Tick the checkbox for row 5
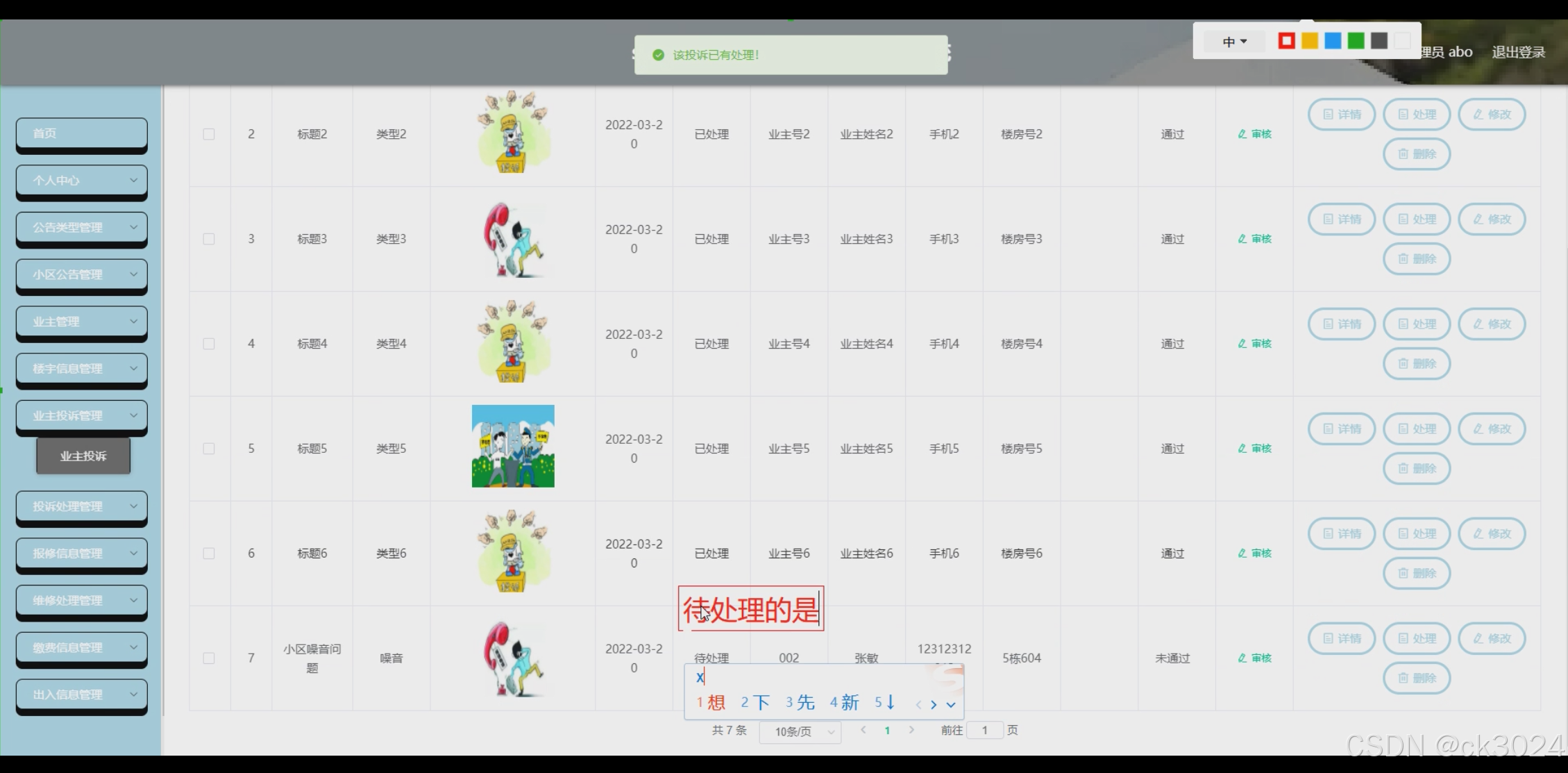The width and height of the screenshot is (1568, 773). click(209, 449)
